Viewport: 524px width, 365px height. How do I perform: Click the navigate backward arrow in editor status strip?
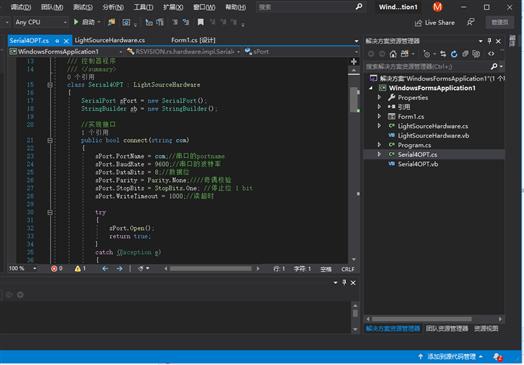tap(105, 268)
